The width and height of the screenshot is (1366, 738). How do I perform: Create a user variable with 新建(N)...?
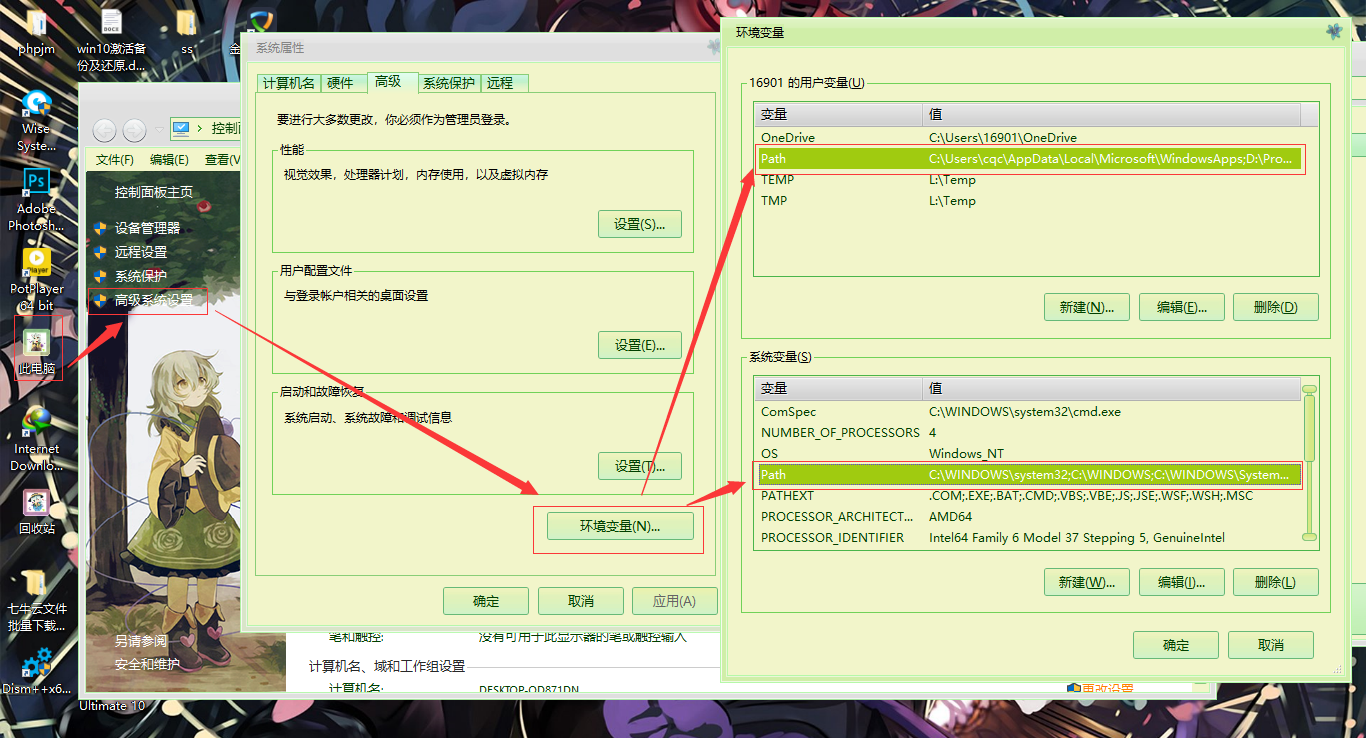click(x=1086, y=307)
